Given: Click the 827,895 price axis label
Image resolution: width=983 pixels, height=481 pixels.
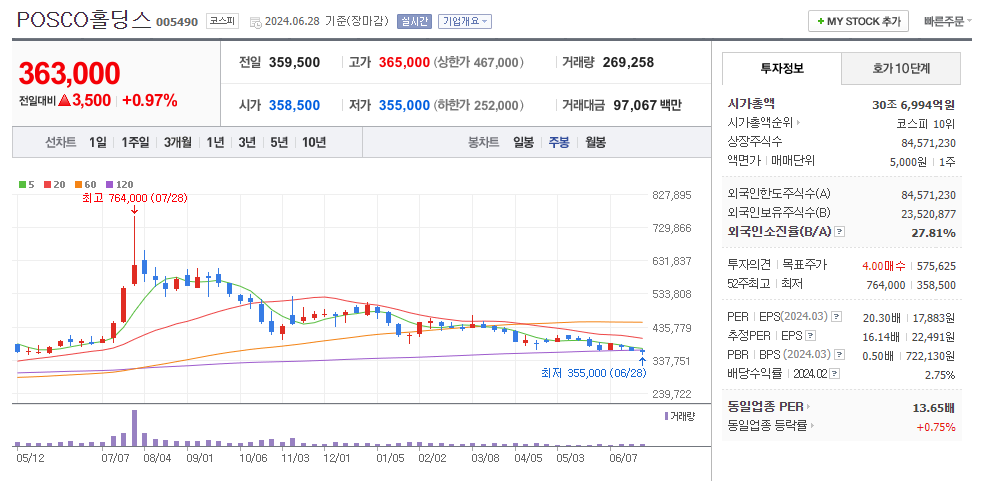Looking at the screenshot, I should (x=672, y=195).
